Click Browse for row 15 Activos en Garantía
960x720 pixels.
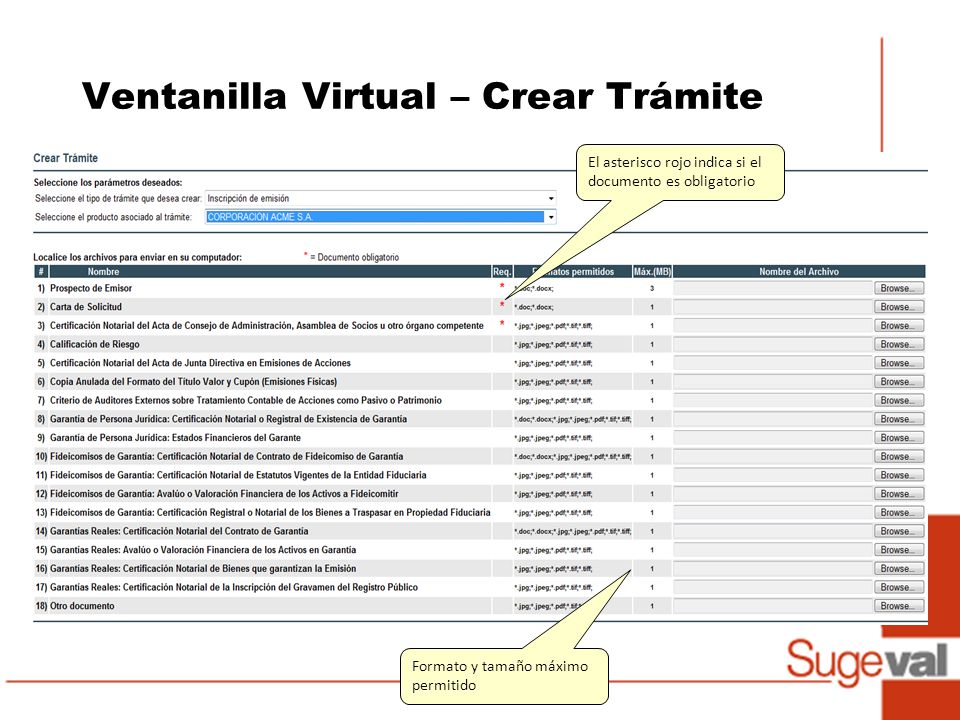click(898, 550)
